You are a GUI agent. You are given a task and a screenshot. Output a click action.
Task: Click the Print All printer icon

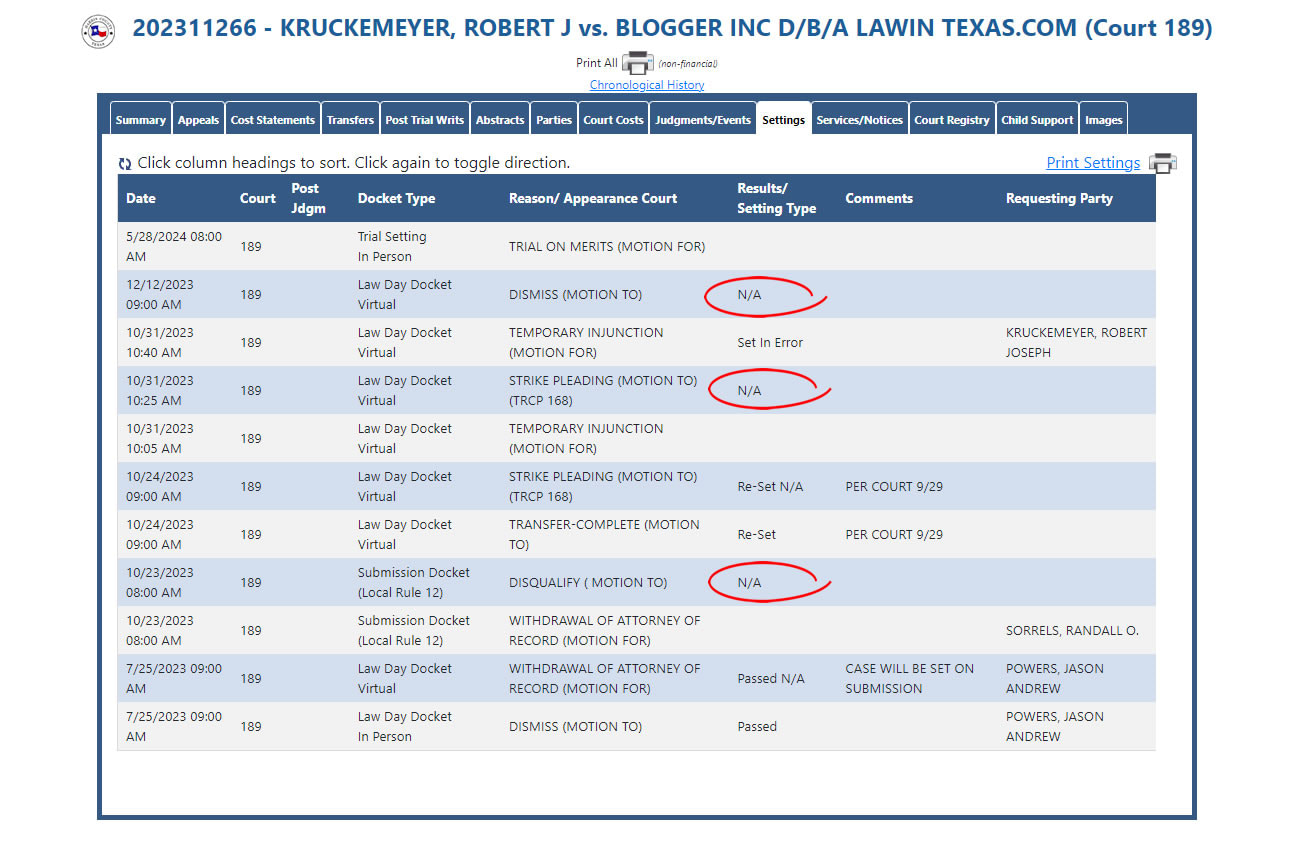coord(637,63)
